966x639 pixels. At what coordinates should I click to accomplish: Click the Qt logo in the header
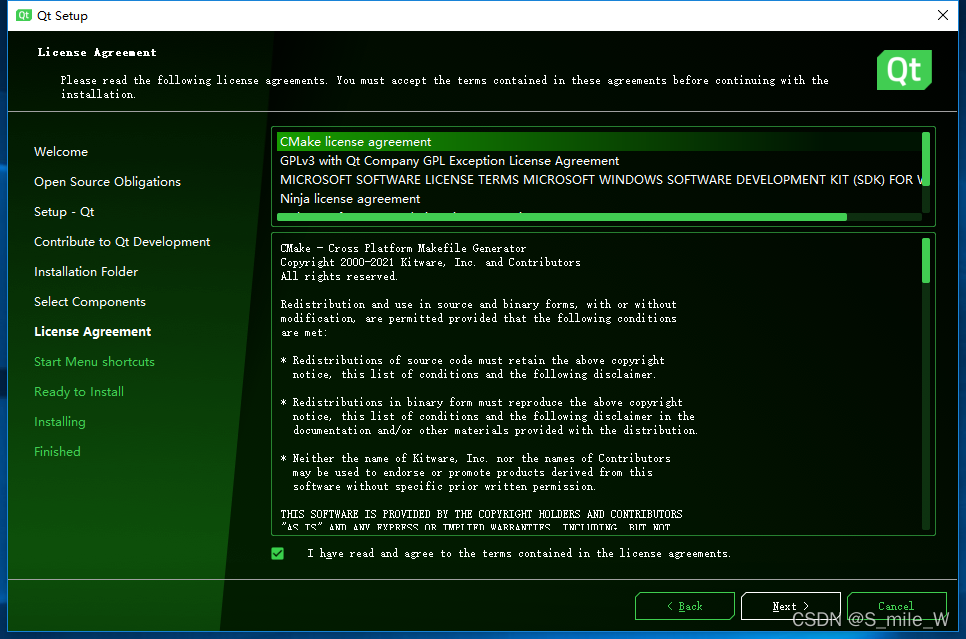coord(904,70)
